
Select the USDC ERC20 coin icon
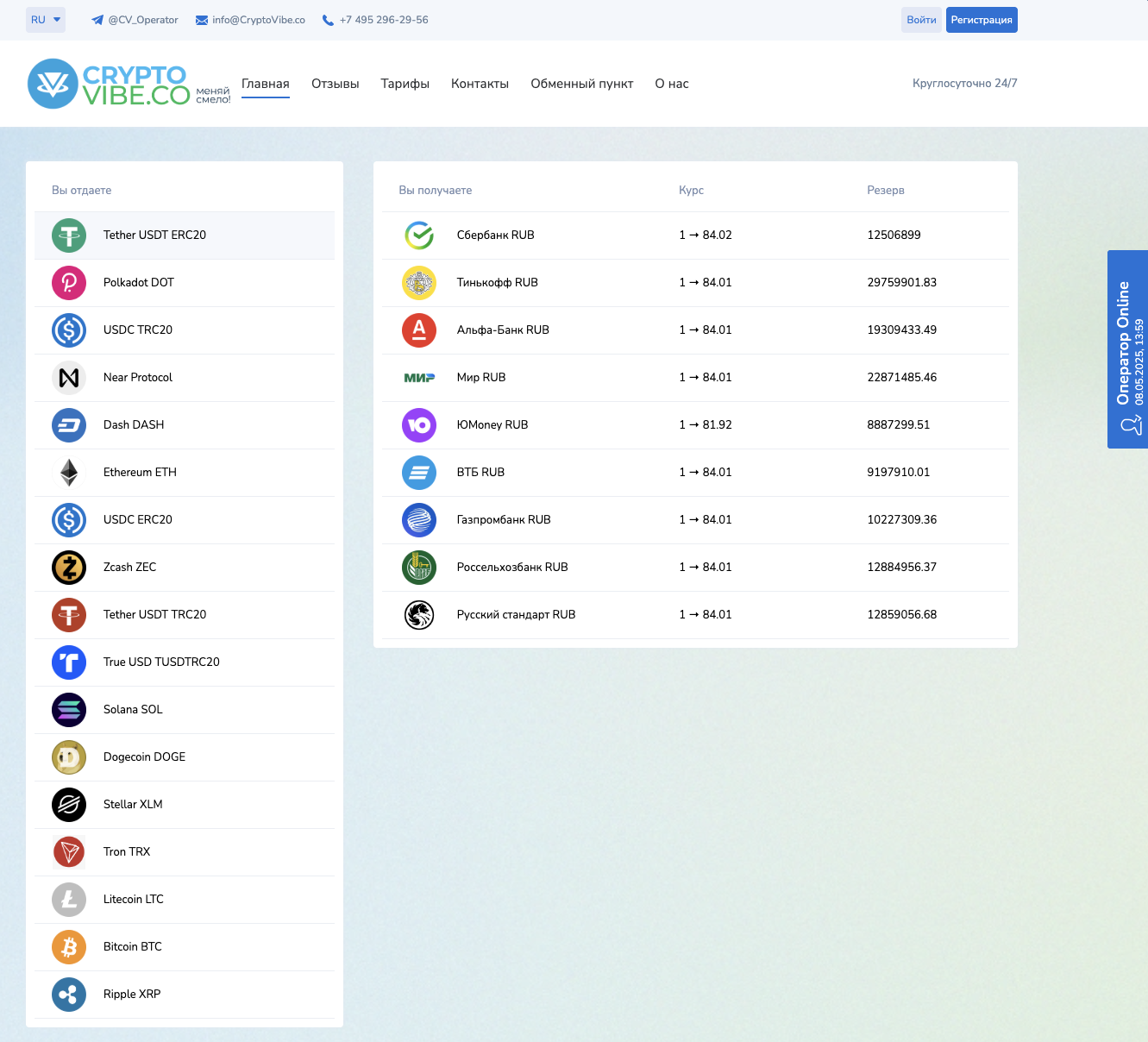click(x=69, y=520)
